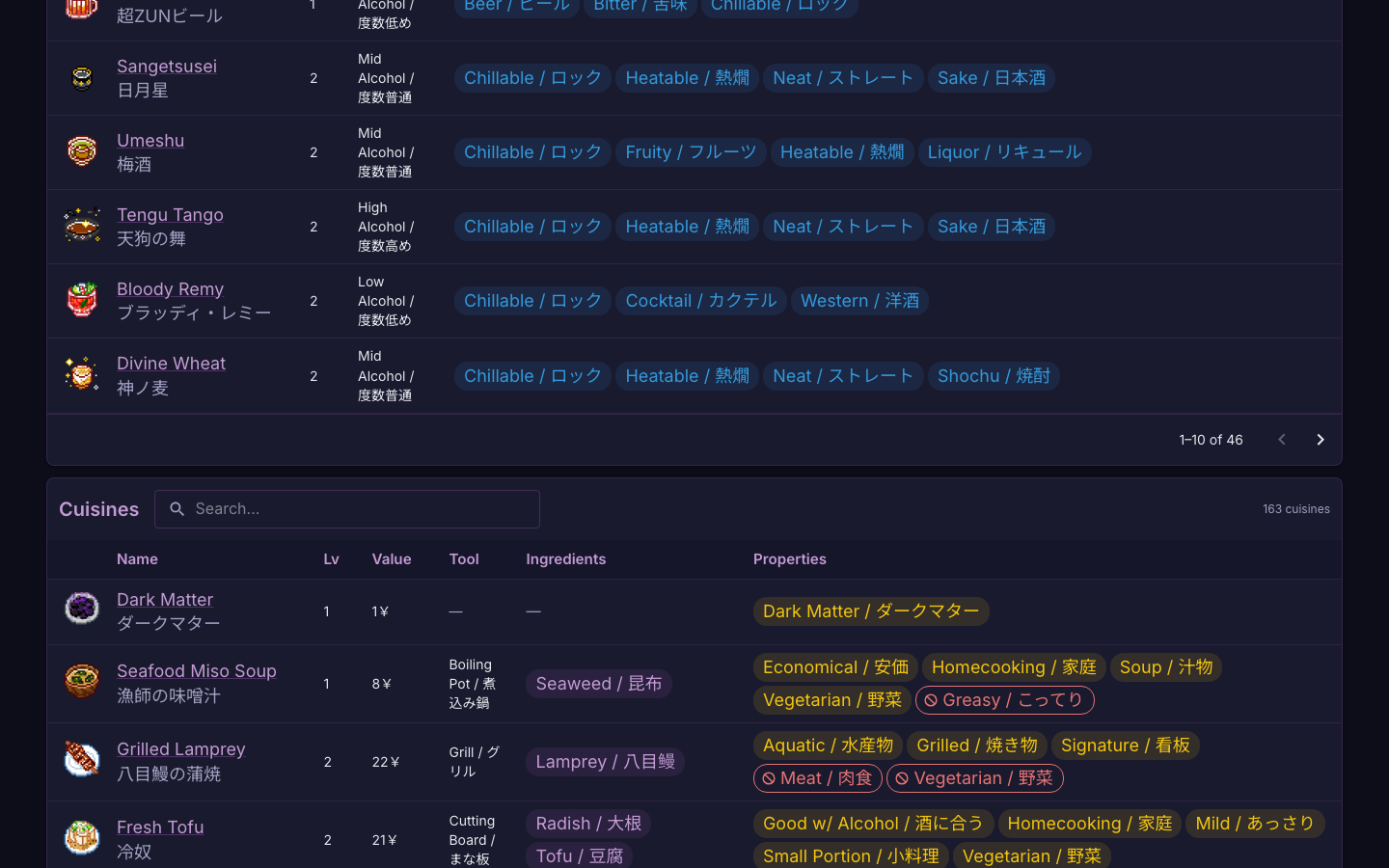The width and height of the screenshot is (1389, 868).
Task: Click the Sangetsusei sake icon
Action: [82, 78]
